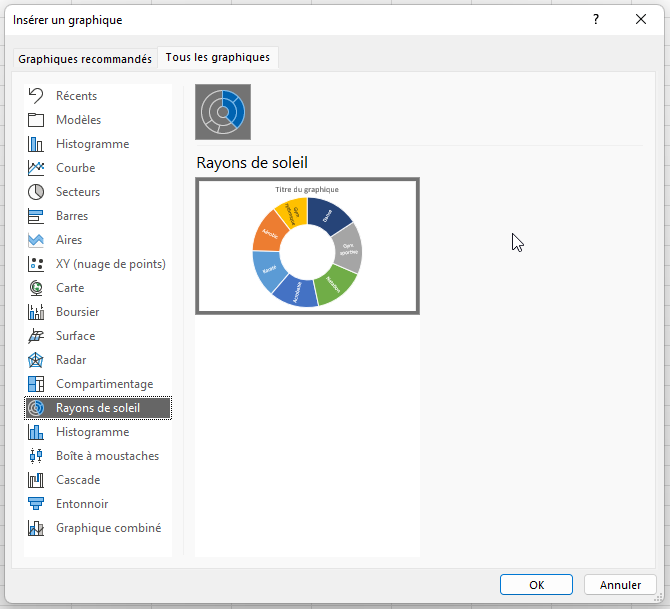
Task: Confirm the chart with OK
Action: click(536, 585)
